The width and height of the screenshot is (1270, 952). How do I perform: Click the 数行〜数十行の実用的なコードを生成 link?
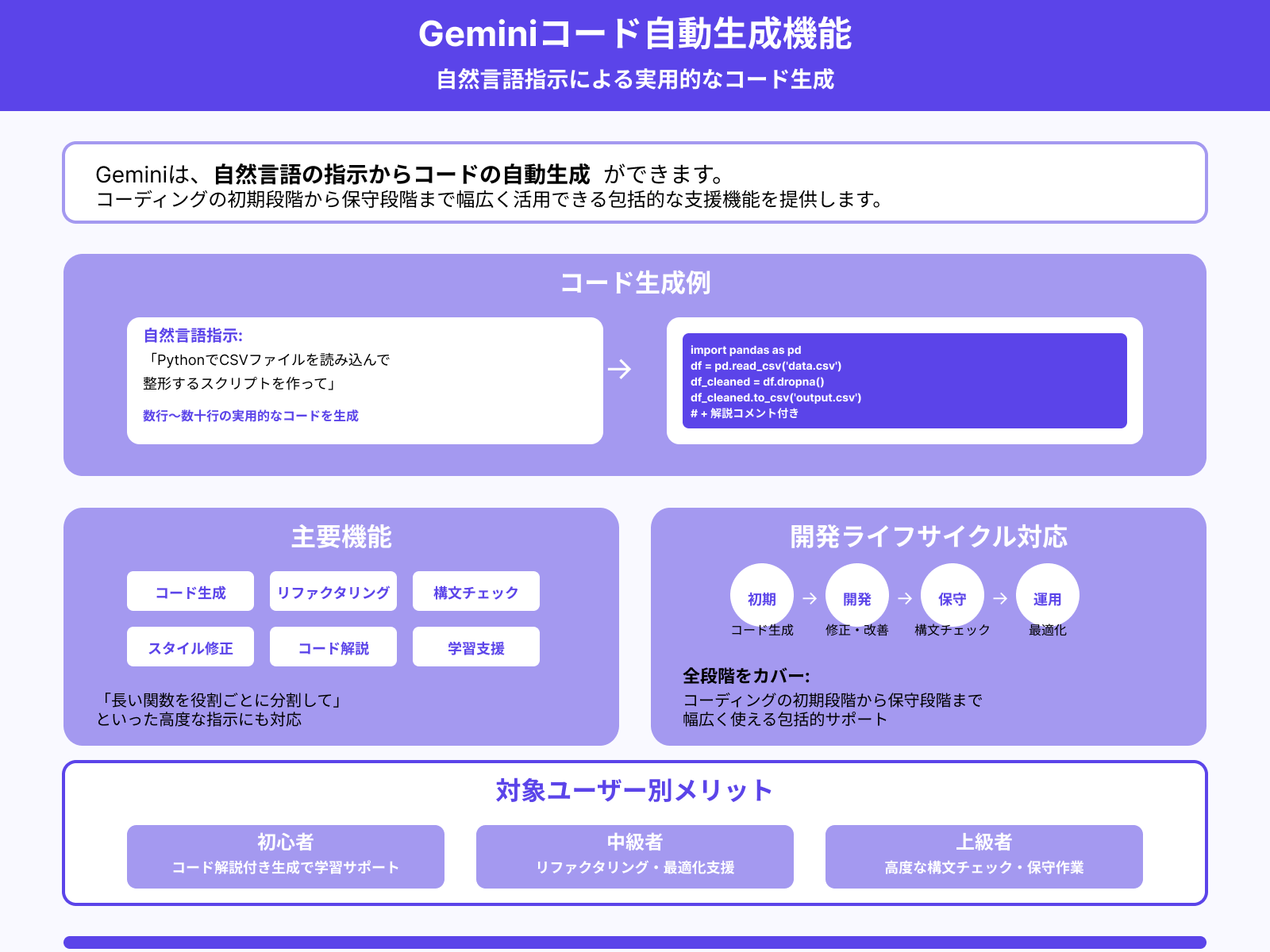251,415
